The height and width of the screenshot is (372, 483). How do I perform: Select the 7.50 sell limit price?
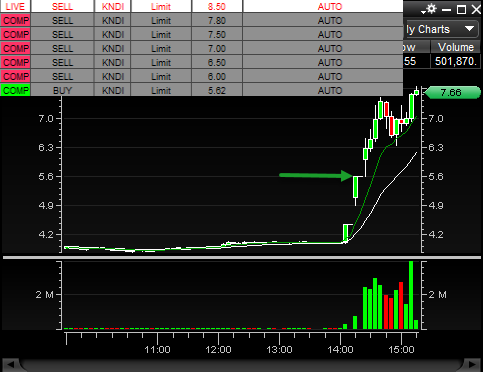(x=217, y=35)
